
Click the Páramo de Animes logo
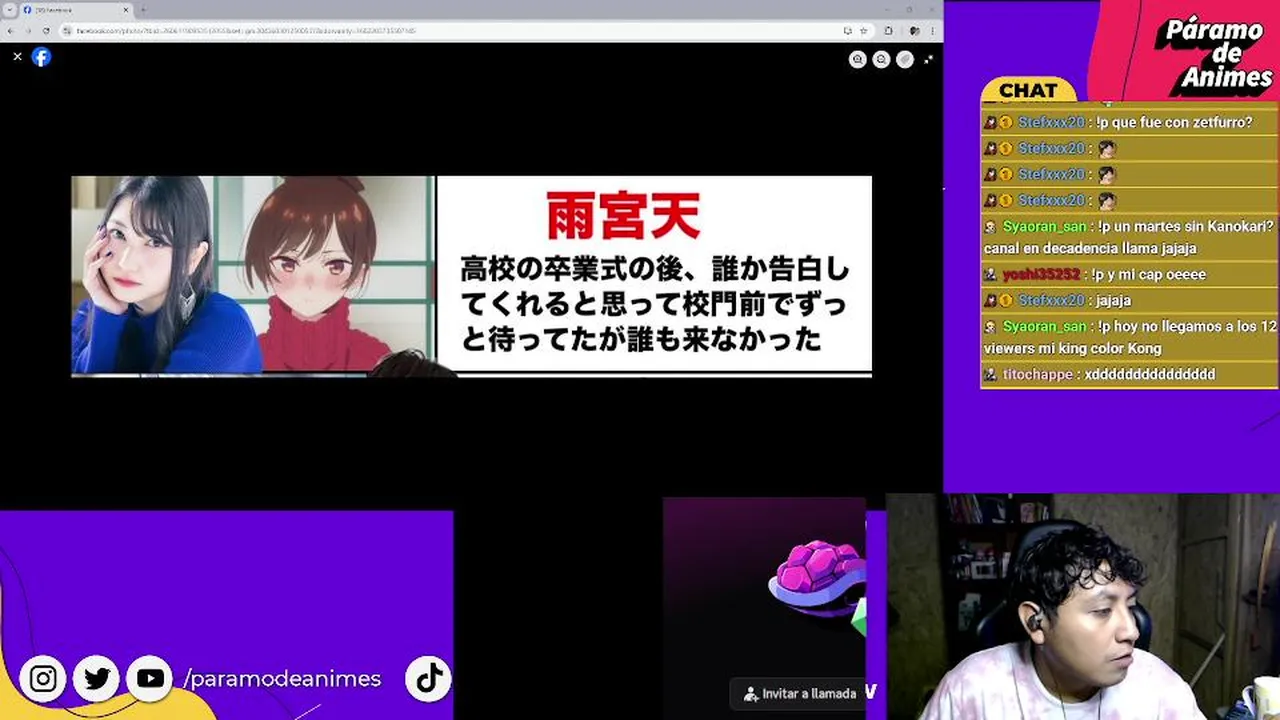tap(1213, 54)
